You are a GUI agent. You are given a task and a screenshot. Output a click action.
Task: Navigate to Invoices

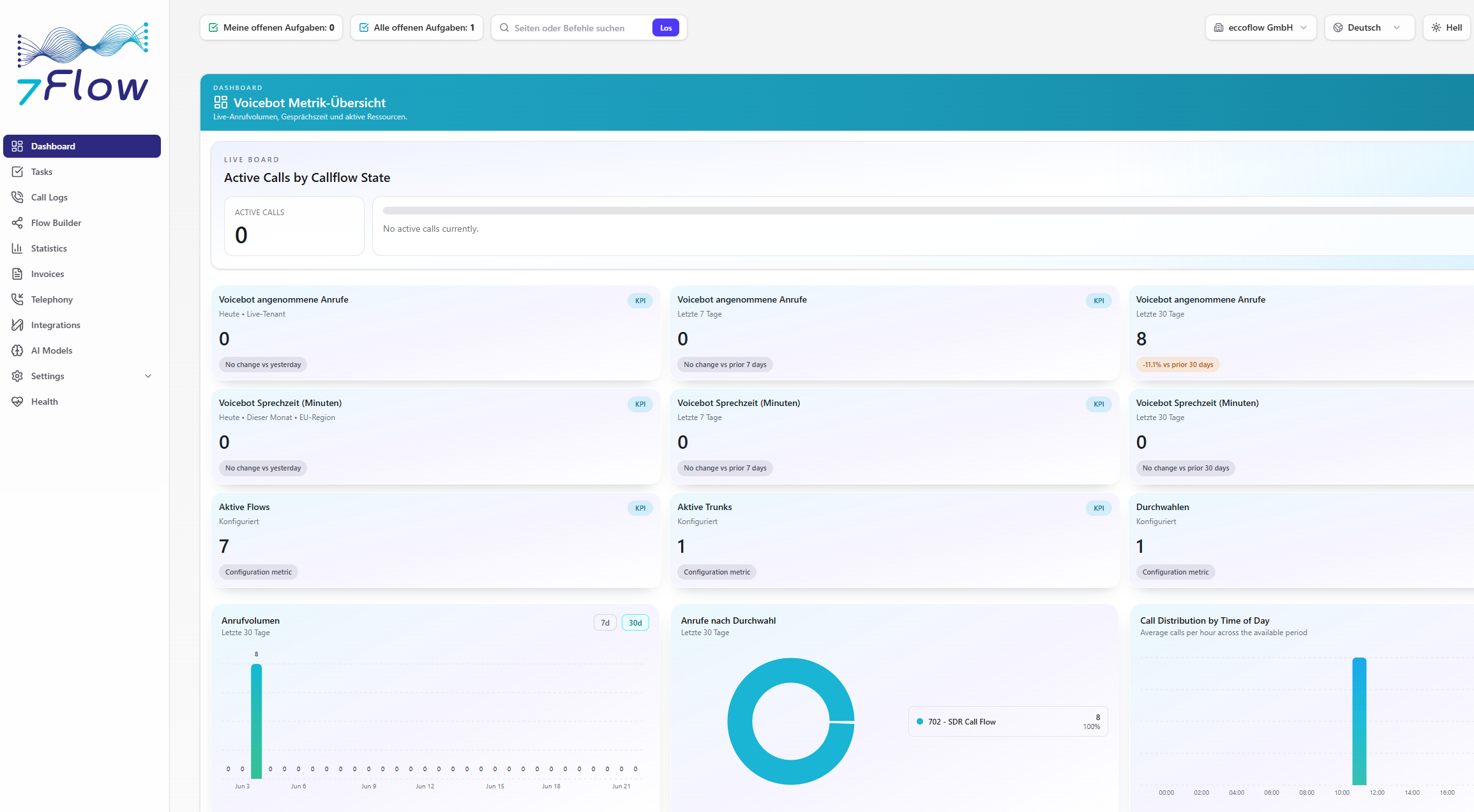click(82, 274)
